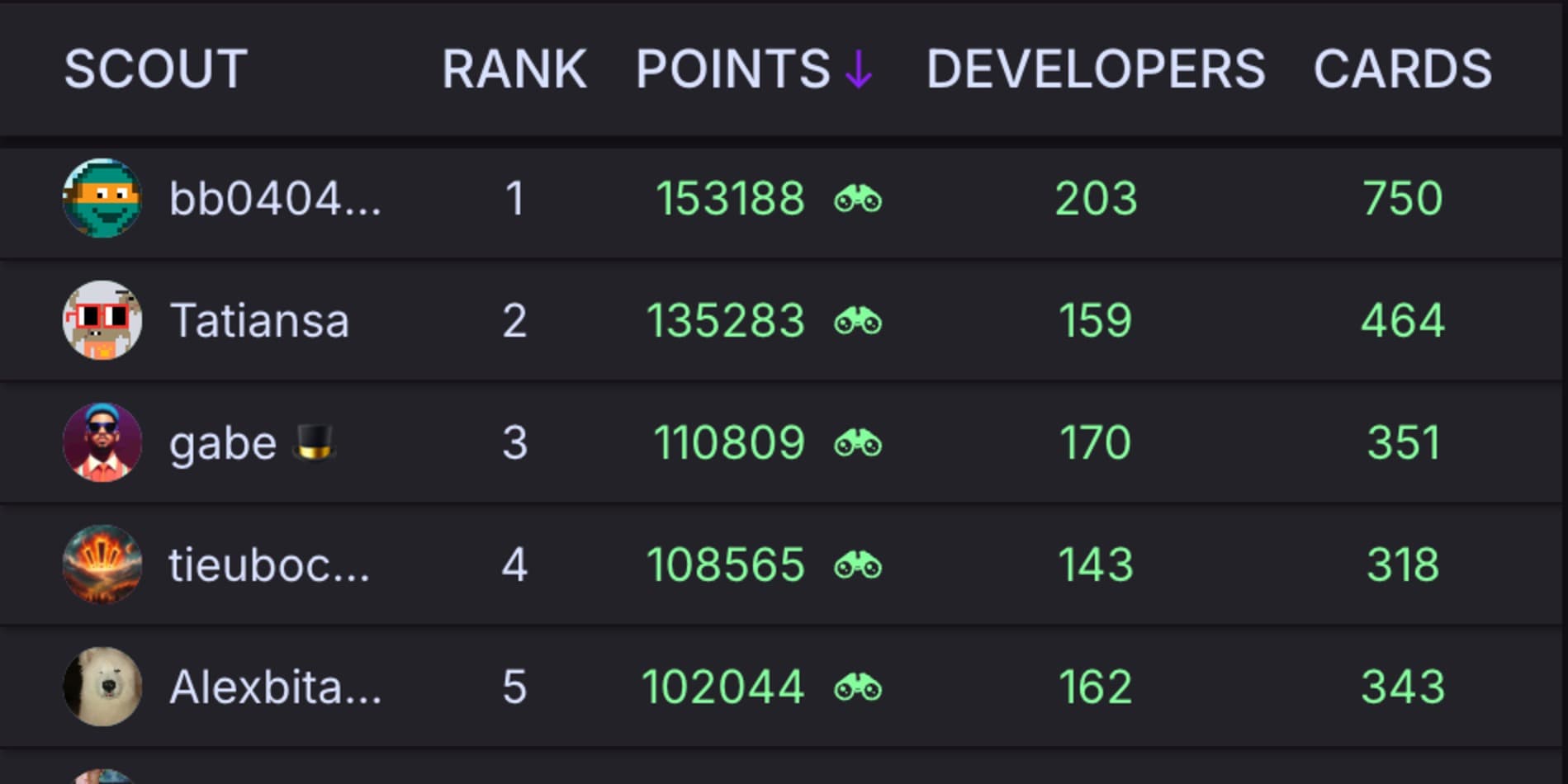Click developers count 170

click(1096, 443)
